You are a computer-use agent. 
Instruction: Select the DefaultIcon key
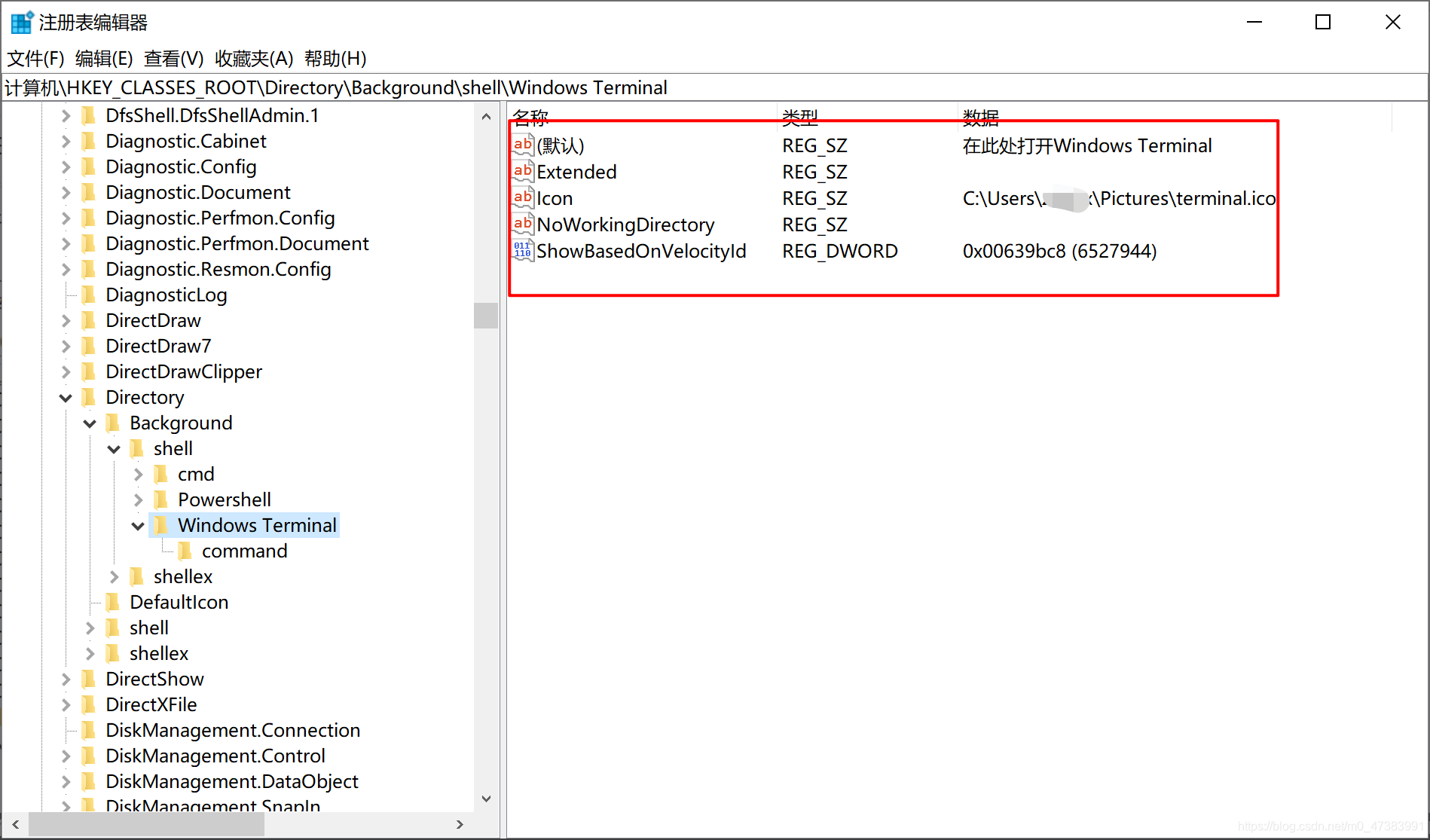pyautogui.click(x=179, y=602)
